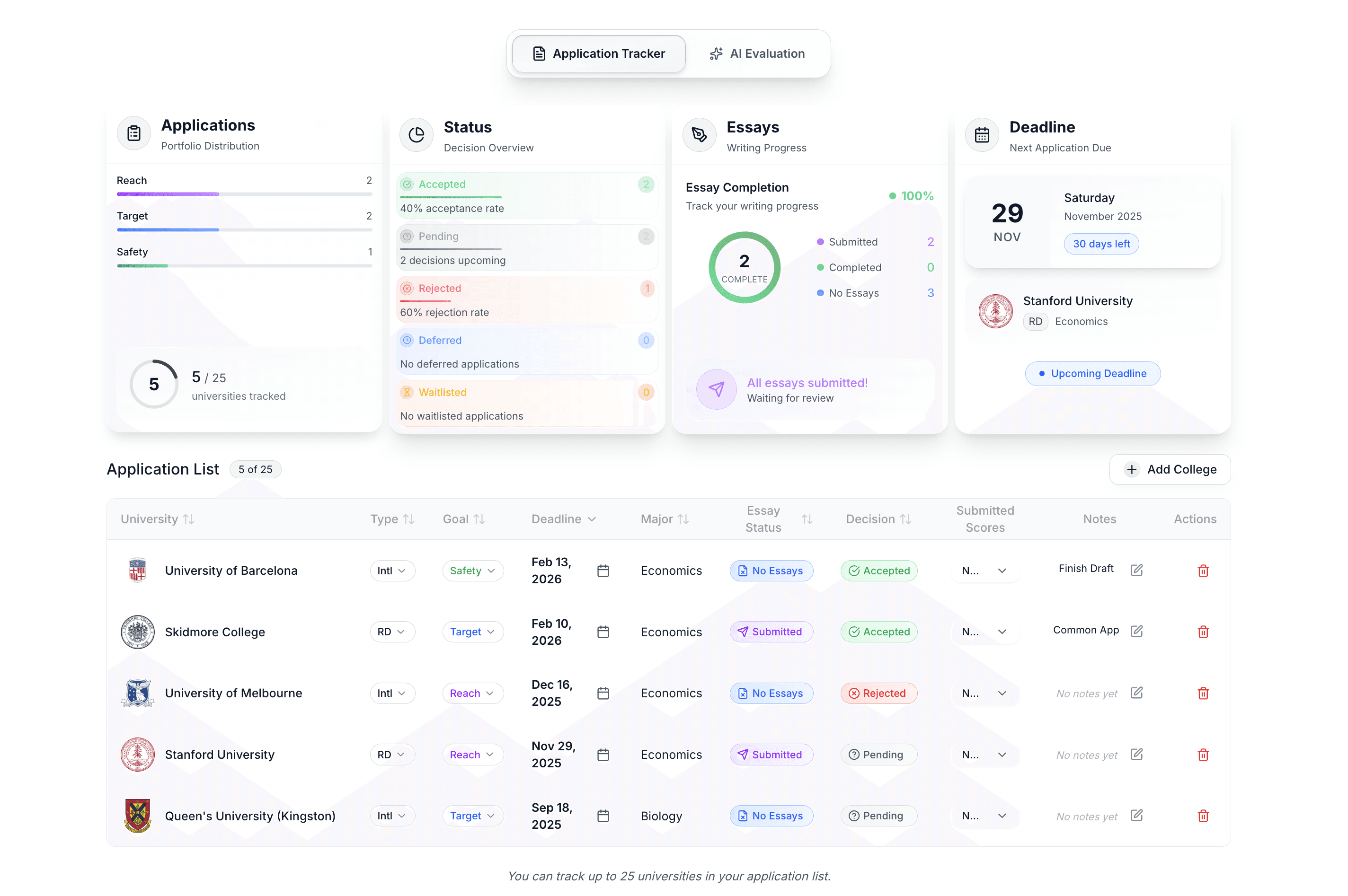Select the Application Tracker tab

599,54
